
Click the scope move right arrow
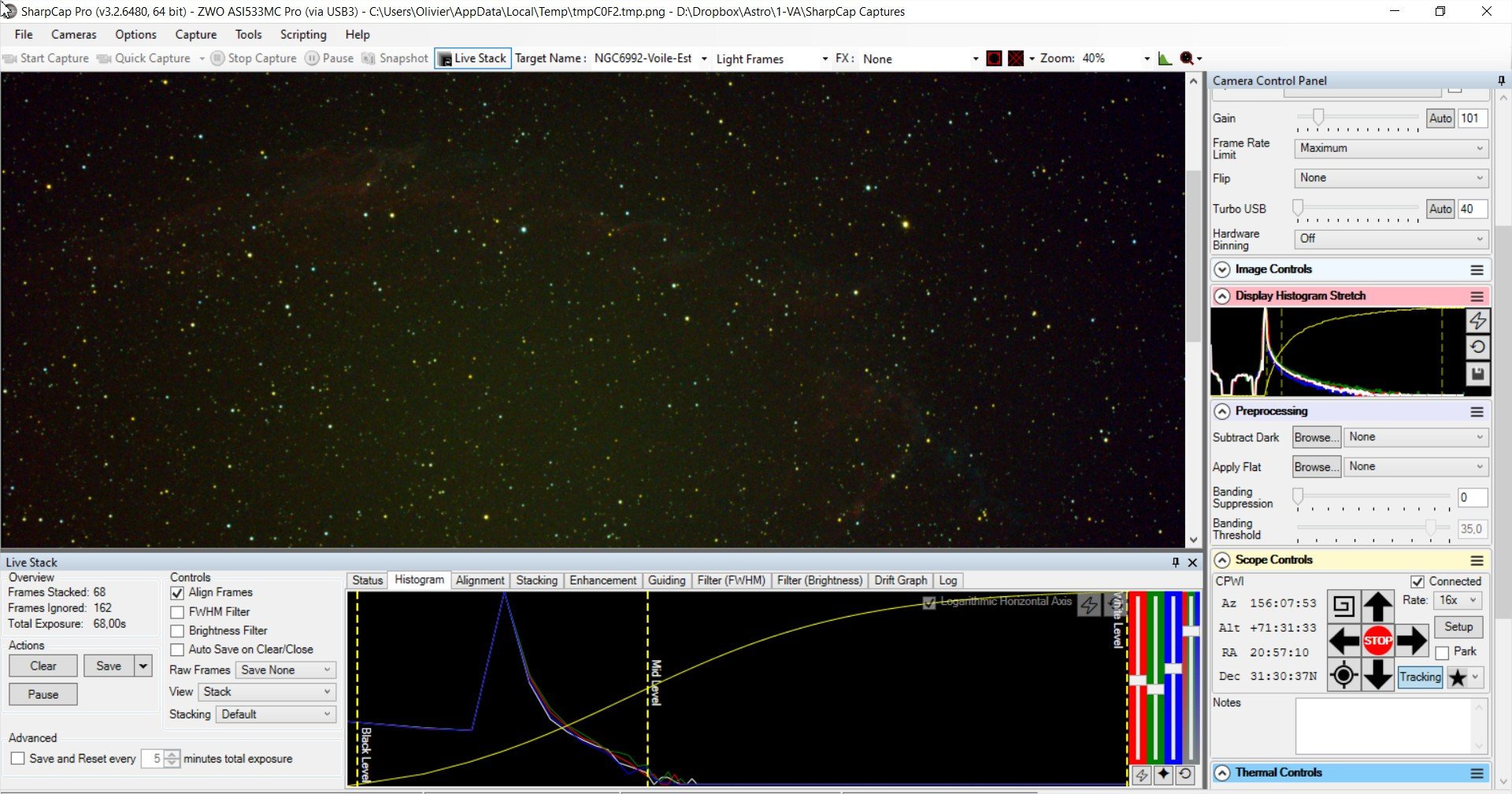[x=1411, y=640]
